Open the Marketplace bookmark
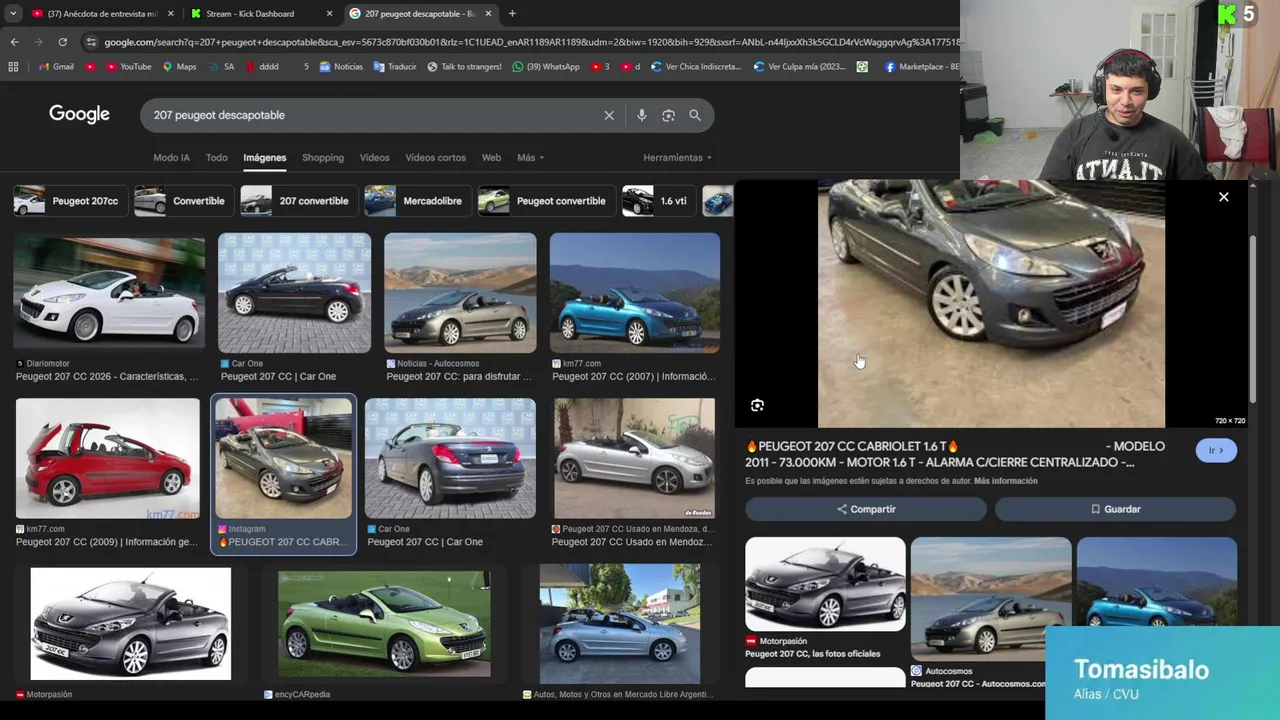1280x720 pixels. (x=921, y=67)
